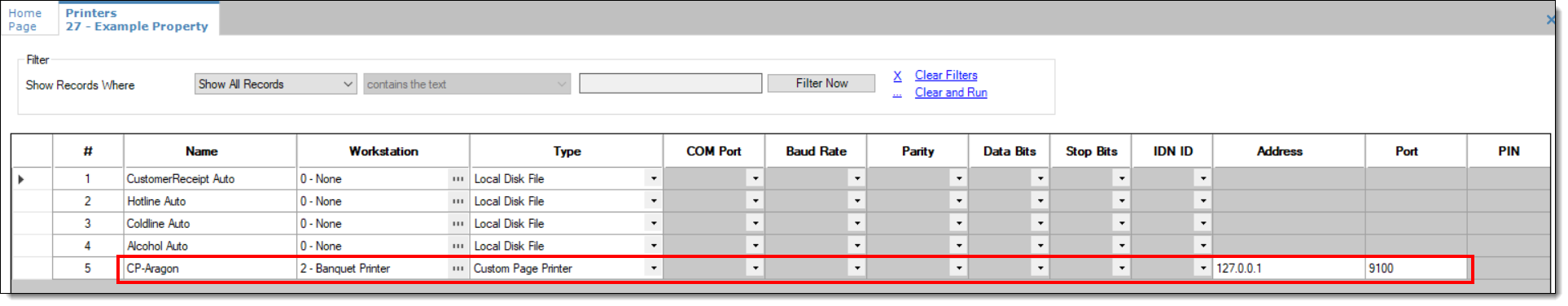Open workstation browse ellipsis for Coldline Auto
Image resolution: width=1568 pixels, height=306 pixels.
pos(458,224)
